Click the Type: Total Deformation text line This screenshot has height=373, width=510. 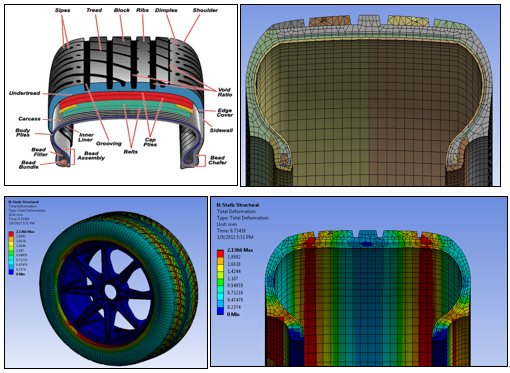coord(243,218)
